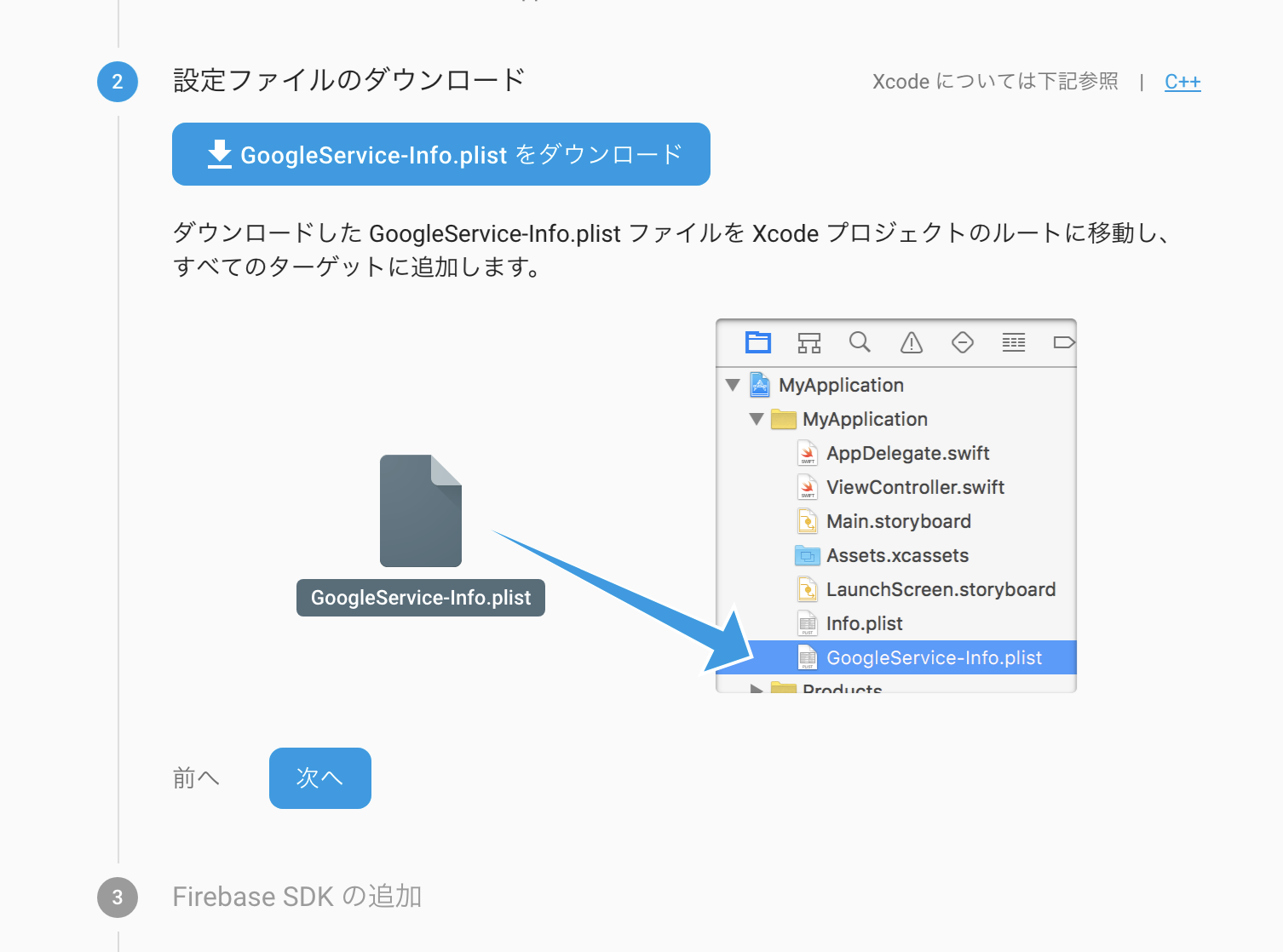The width and height of the screenshot is (1283, 952).
Task: Select Info.plist in the file tree
Action: (864, 622)
